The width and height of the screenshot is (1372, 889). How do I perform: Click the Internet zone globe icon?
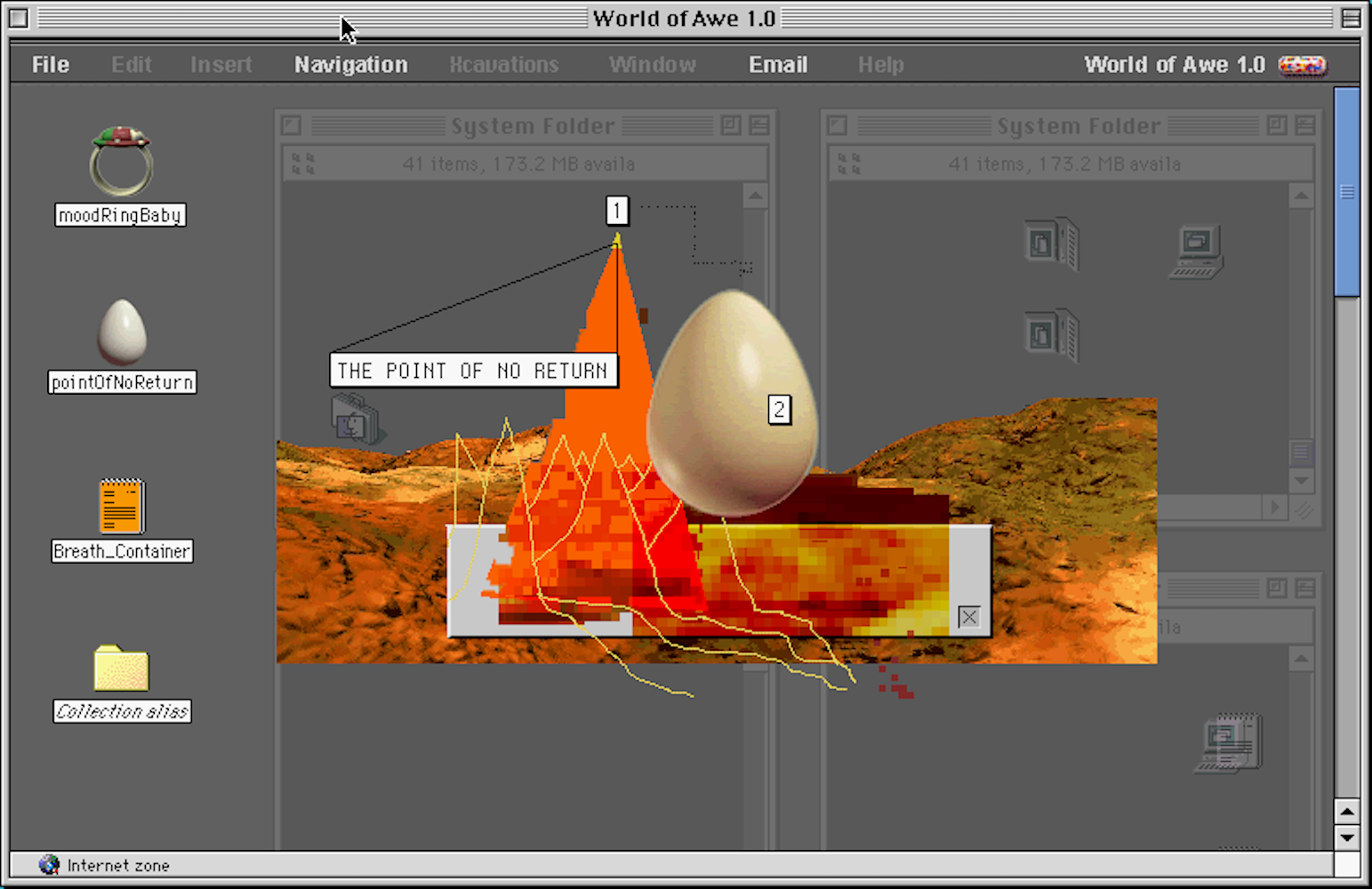50,865
